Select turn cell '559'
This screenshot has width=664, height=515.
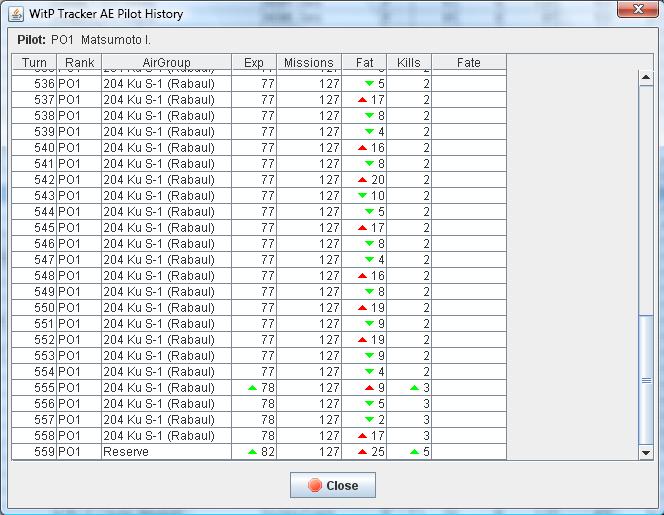[x=34, y=451]
